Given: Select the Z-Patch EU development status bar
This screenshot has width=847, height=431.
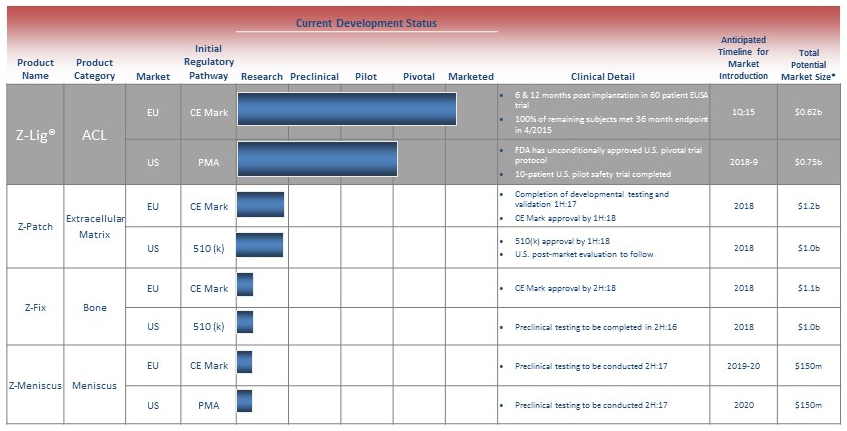Looking at the screenshot, I should tap(260, 204).
